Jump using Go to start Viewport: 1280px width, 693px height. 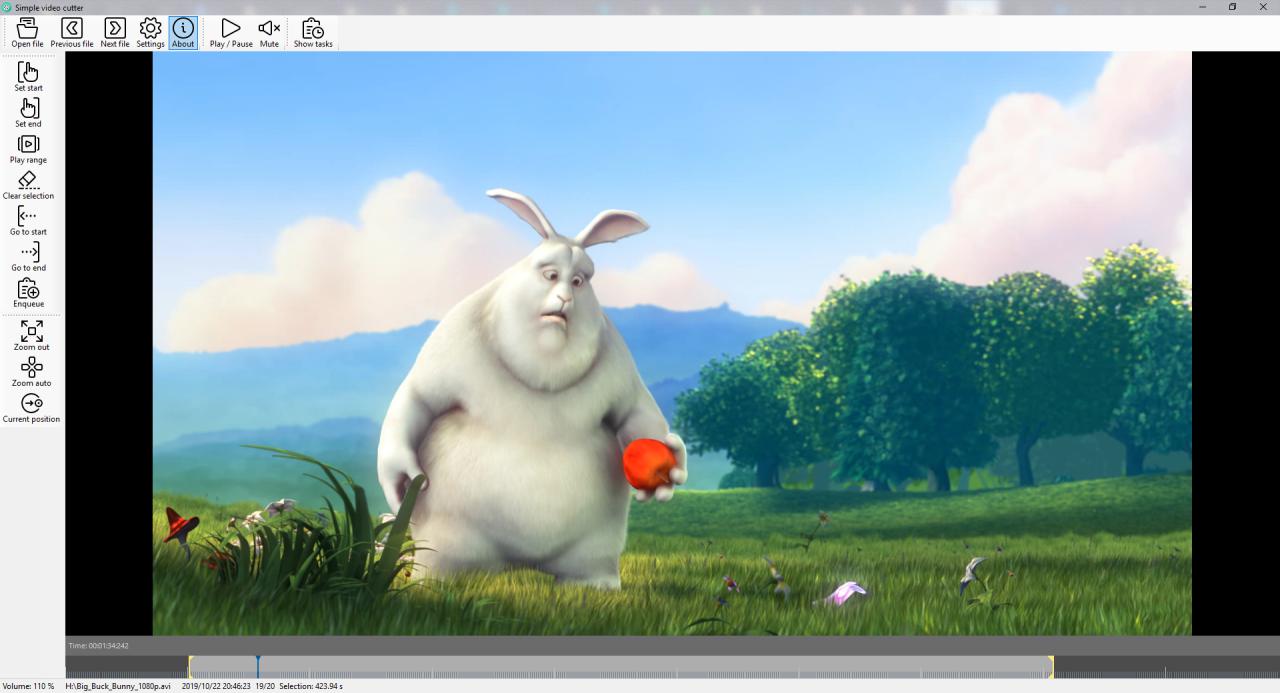pos(28,221)
